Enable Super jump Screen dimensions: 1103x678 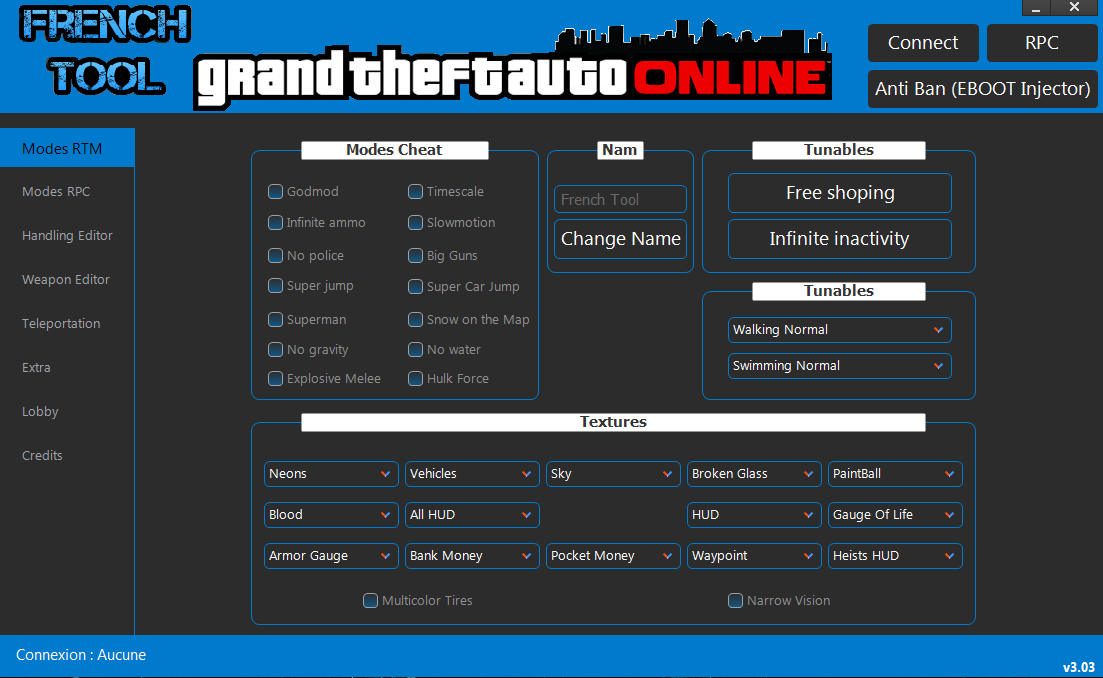pyautogui.click(x=275, y=286)
